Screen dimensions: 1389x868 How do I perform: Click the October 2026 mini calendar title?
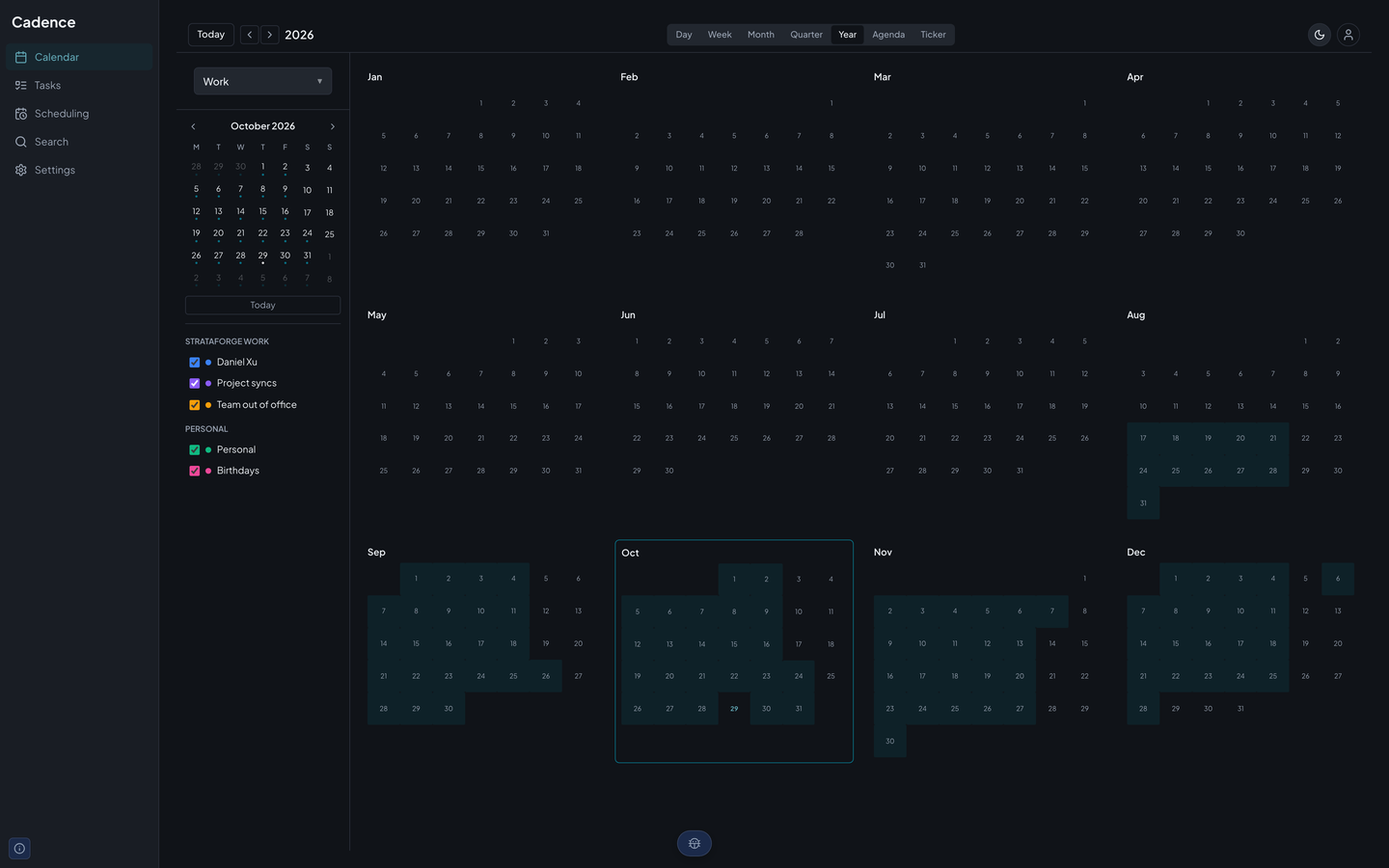click(262, 126)
